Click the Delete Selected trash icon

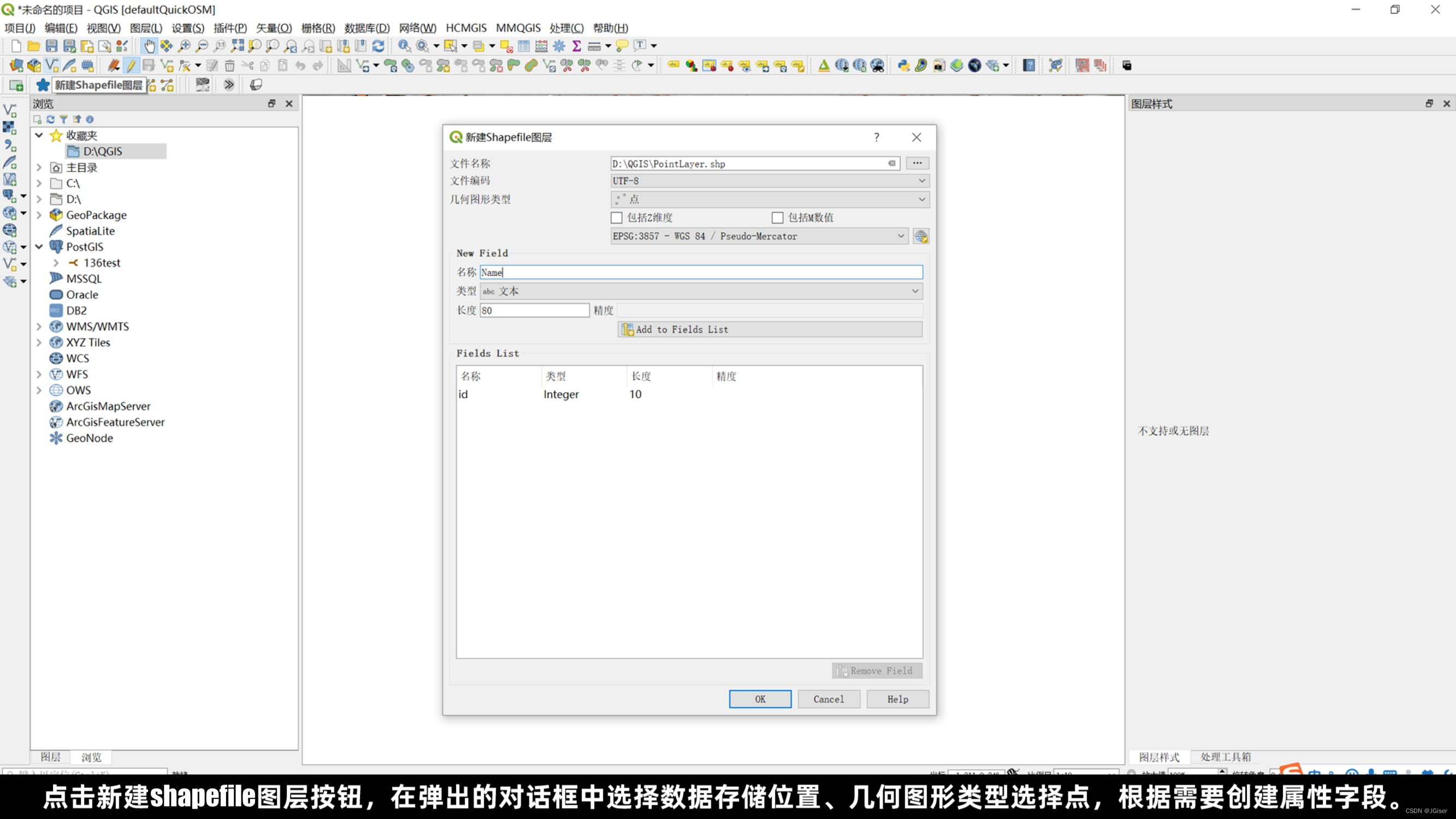point(229,66)
